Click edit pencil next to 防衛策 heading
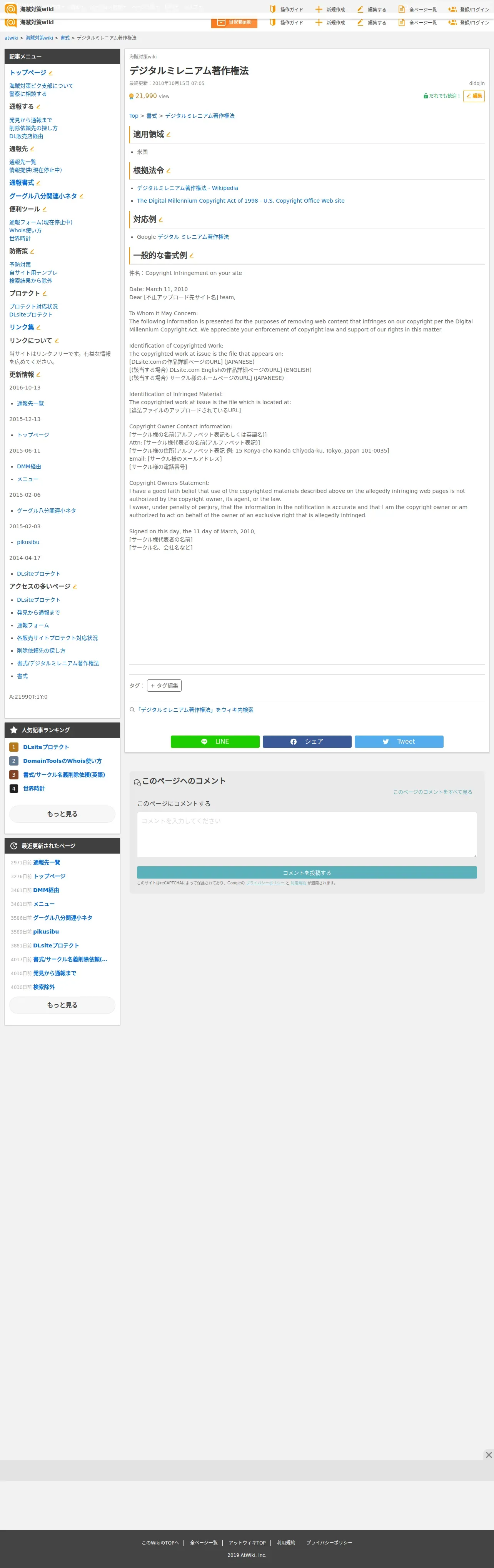 click(32, 251)
